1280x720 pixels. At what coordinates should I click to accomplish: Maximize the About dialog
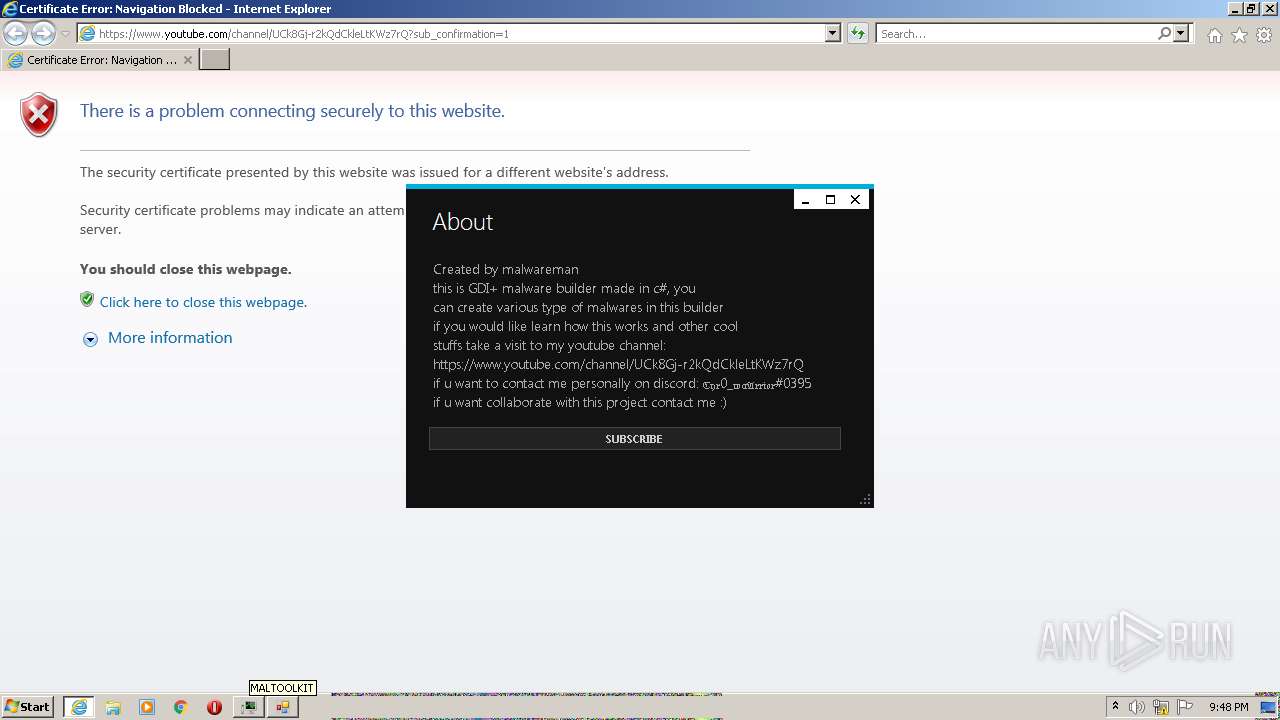(830, 200)
